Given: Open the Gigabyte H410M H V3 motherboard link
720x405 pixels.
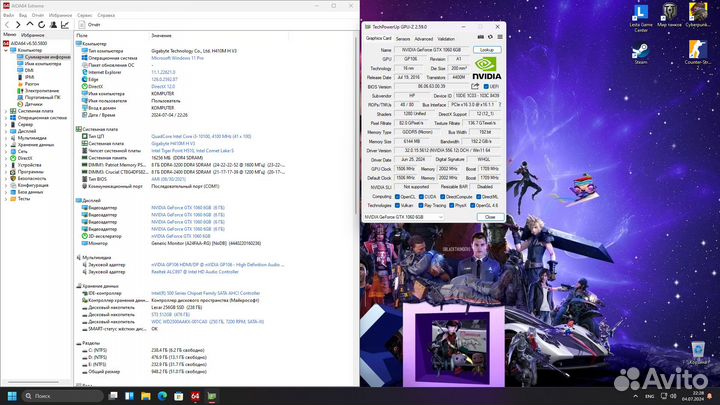Looking at the screenshot, I should coord(173,144).
